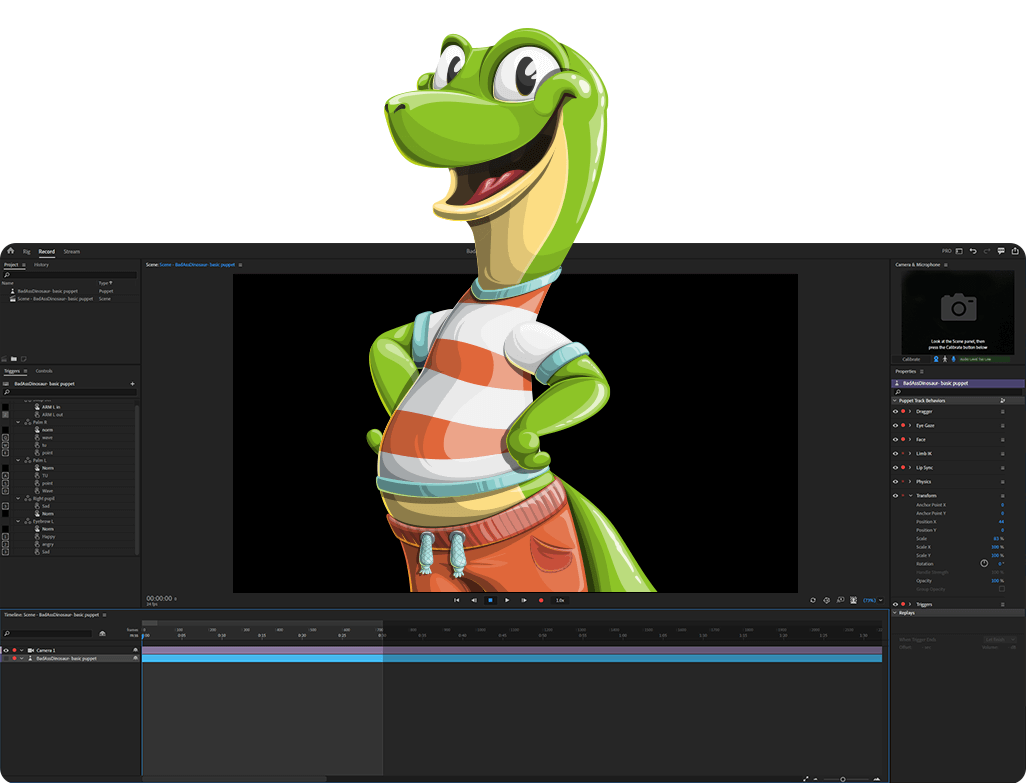This screenshot has height=783, width=1026.
Task: Switch to the Rig workspace tab
Action: [26, 252]
